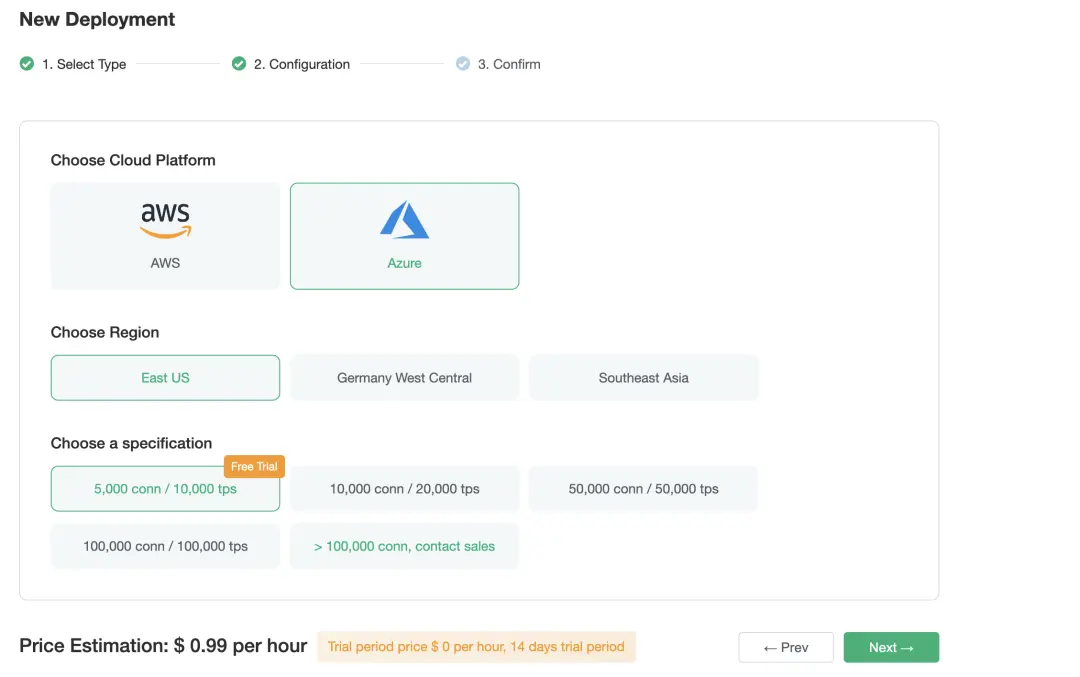This screenshot has width=1080, height=677.
Task: Click the check icon next to Configuration step
Action: (238, 63)
